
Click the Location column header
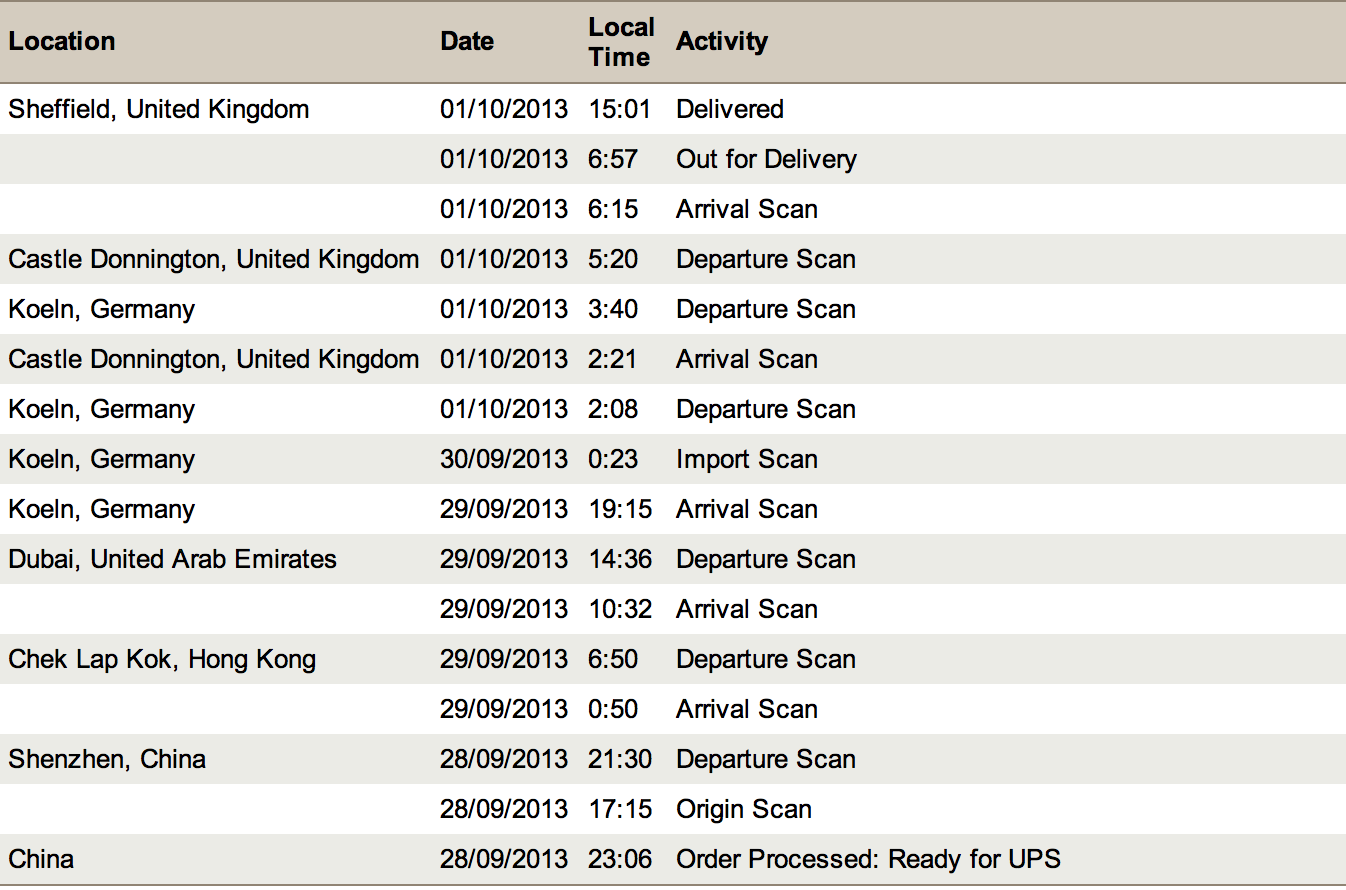click(62, 41)
